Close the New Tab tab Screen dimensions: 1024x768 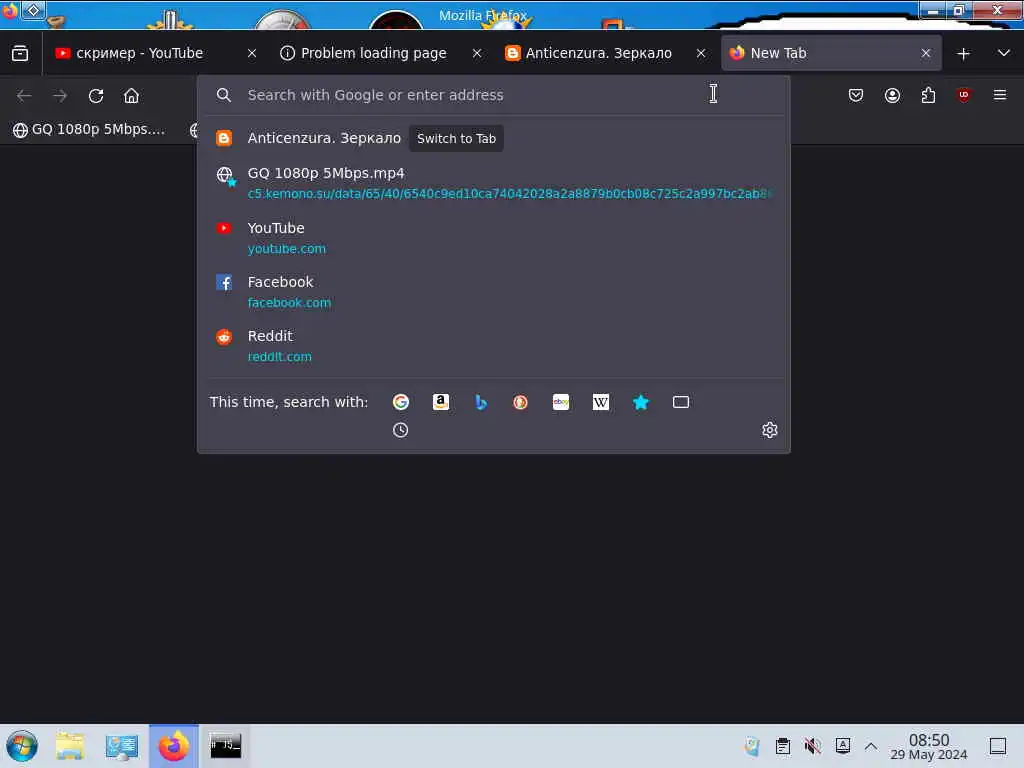coord(925,54)
